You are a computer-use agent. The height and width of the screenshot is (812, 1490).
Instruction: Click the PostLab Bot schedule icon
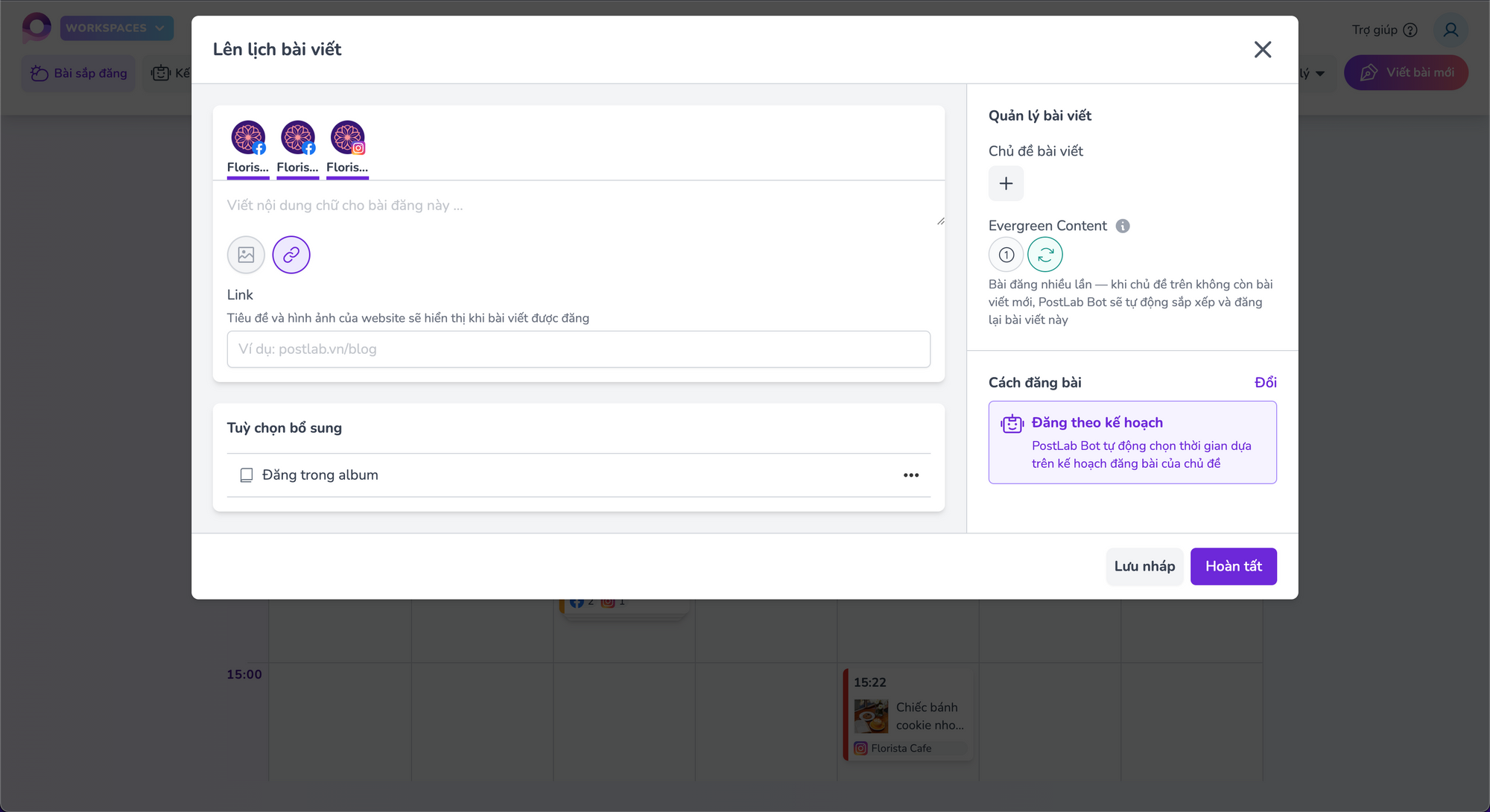click(1012, 424)
